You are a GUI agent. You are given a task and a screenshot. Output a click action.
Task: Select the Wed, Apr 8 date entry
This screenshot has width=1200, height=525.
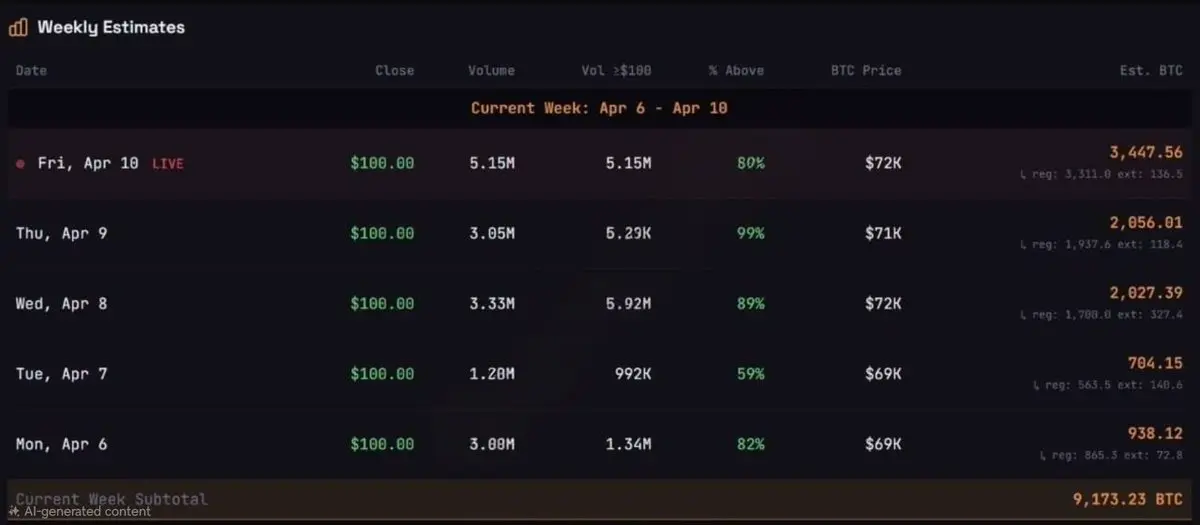point(61,303)
